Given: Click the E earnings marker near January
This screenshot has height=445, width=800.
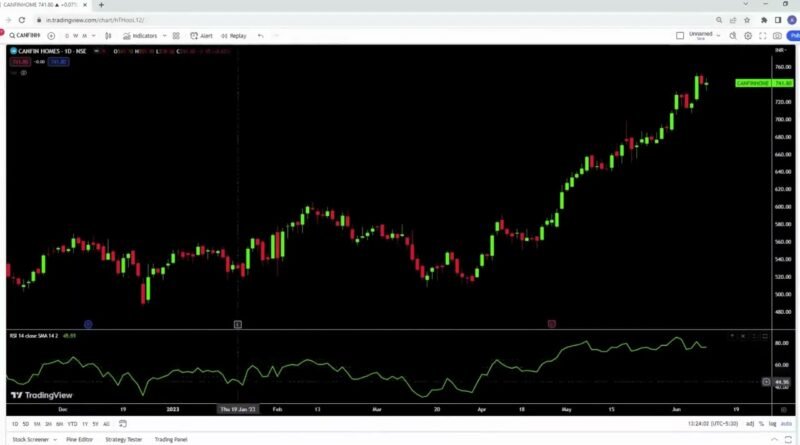Looking at the screenshot, I should (238, 324).
